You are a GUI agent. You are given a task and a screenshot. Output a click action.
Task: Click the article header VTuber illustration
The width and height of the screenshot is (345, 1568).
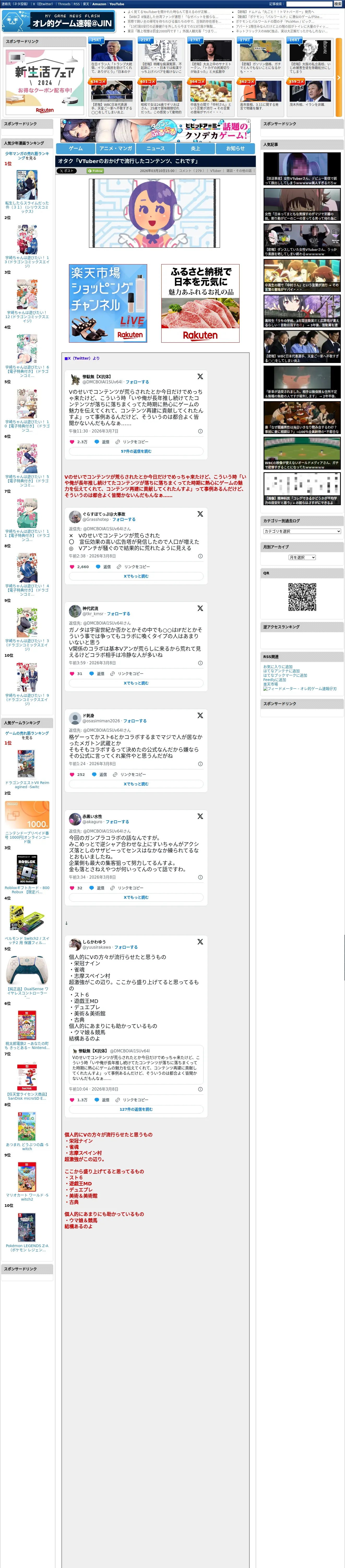pyautogui.click(x=154, y=213)
